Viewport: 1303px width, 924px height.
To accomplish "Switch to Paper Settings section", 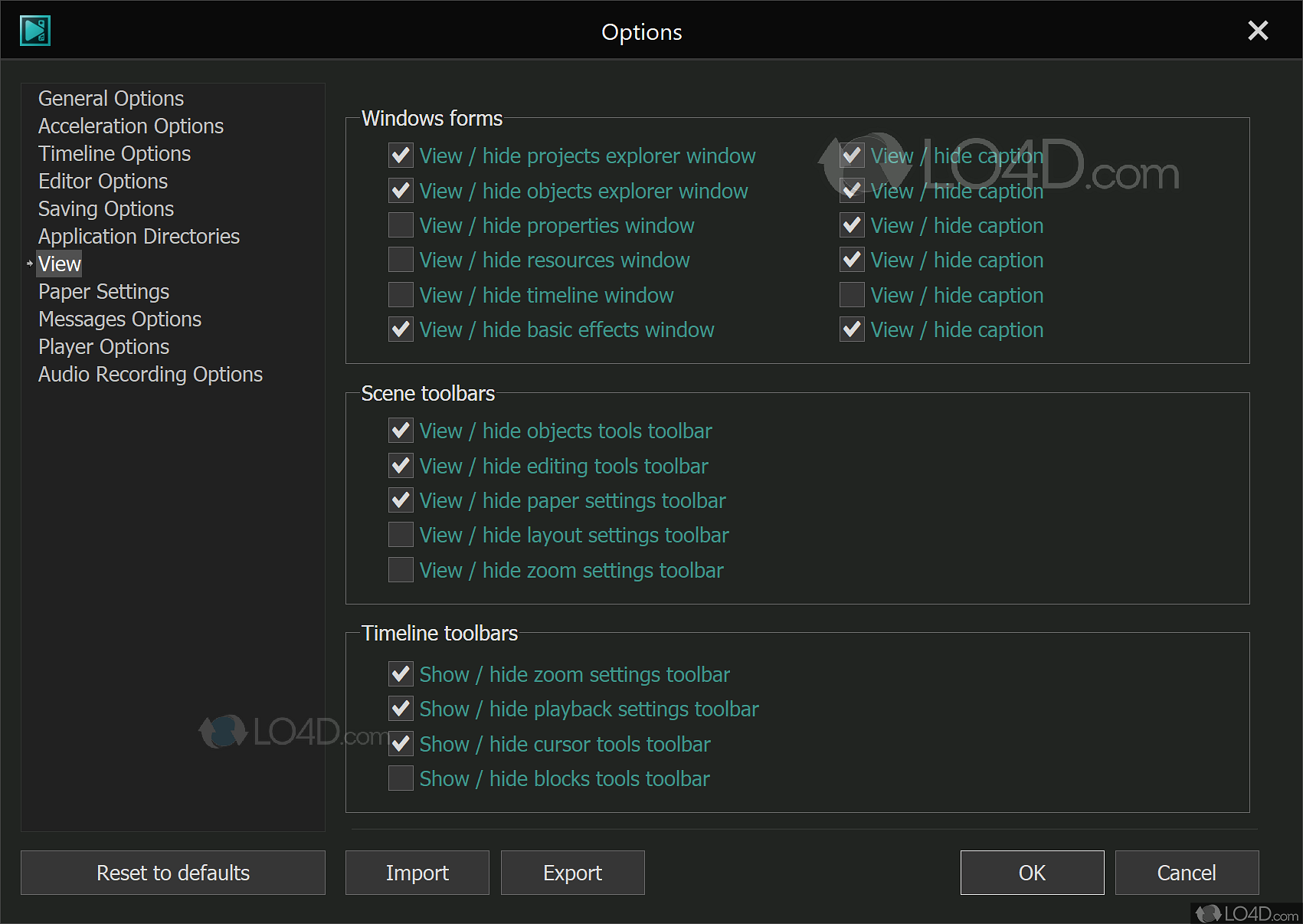I will tap(103, 292).
